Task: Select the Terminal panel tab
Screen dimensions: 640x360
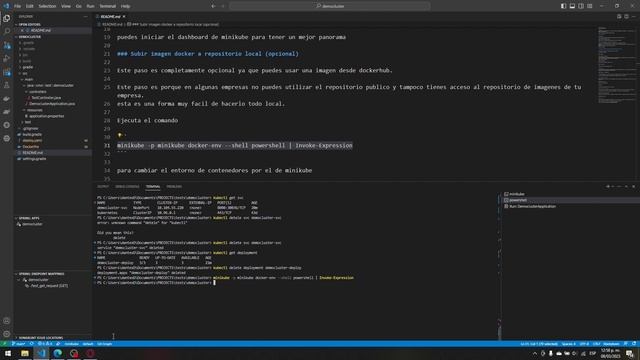Action: pyautogui.click(x=153, y=187)
